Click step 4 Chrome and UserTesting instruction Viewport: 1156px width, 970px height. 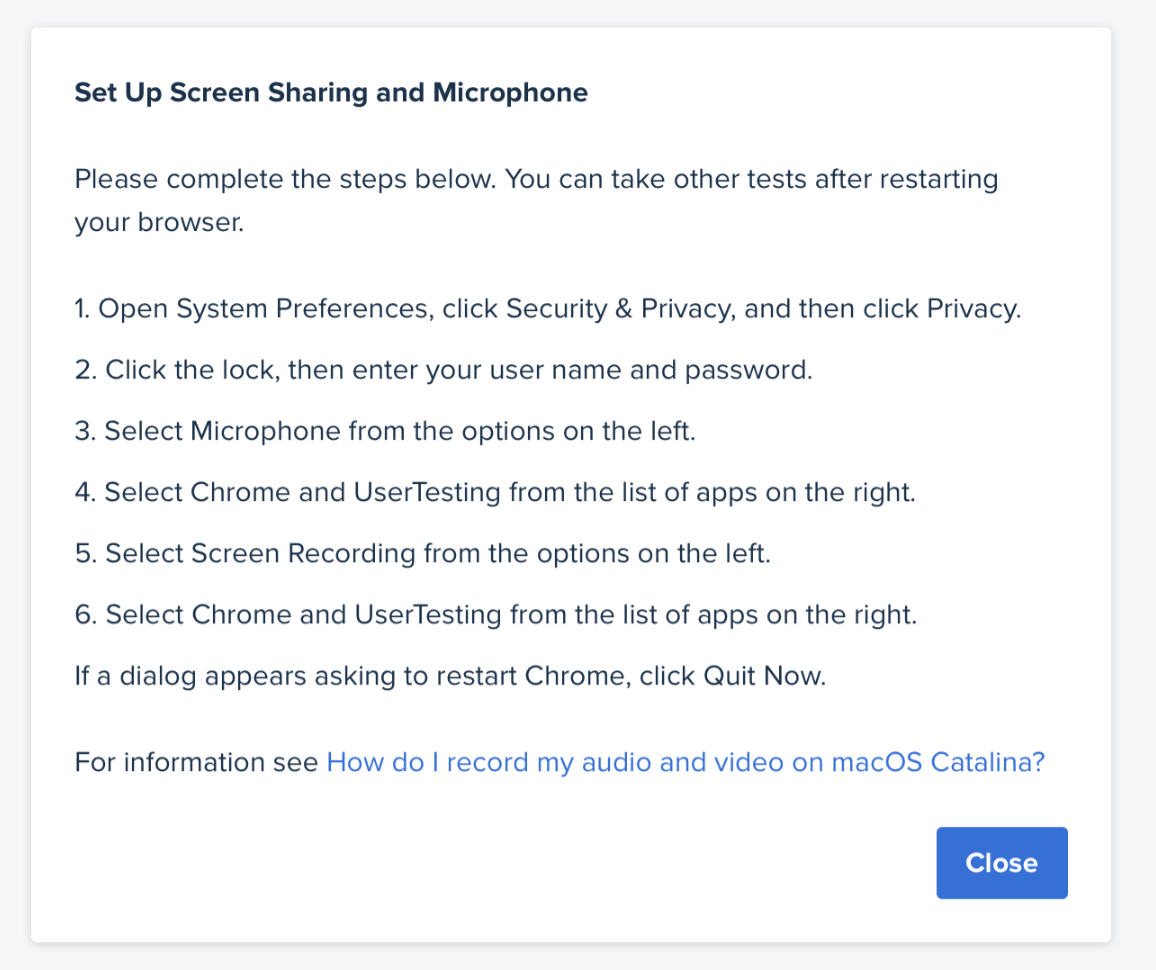[x=495, y=492]
